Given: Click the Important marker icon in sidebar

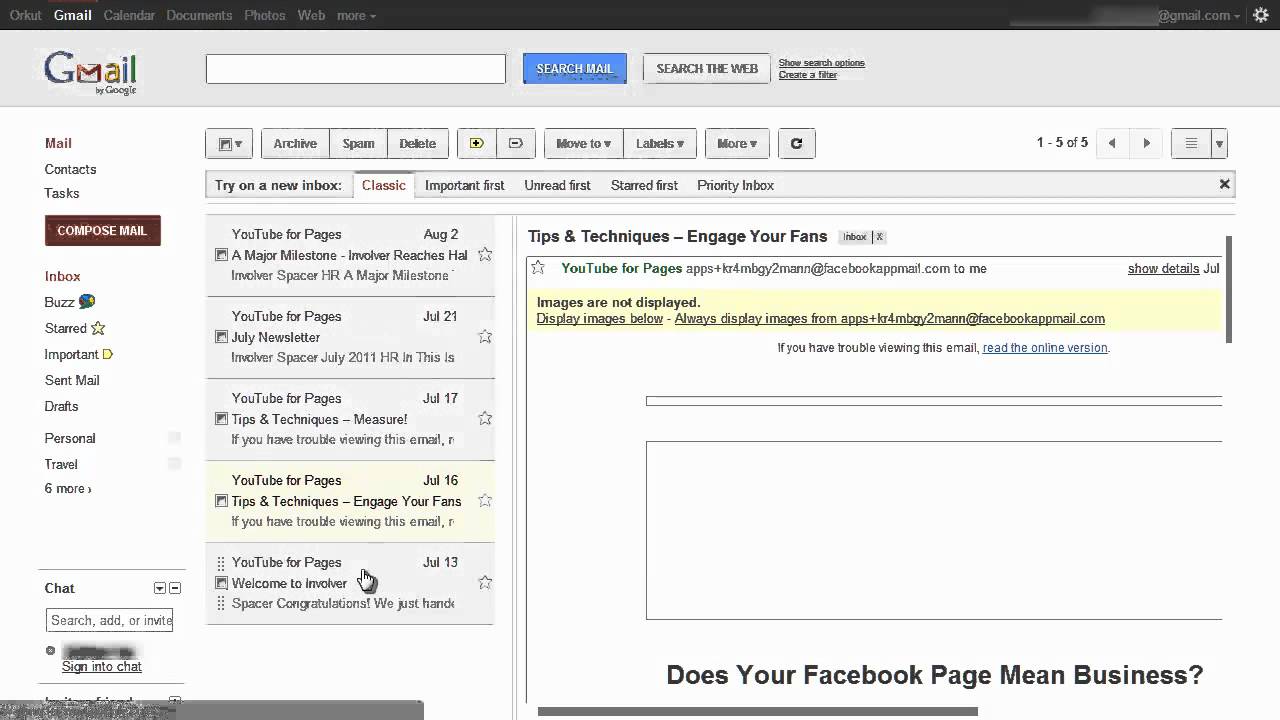Looking at the screenshot, I should (108, 354).
